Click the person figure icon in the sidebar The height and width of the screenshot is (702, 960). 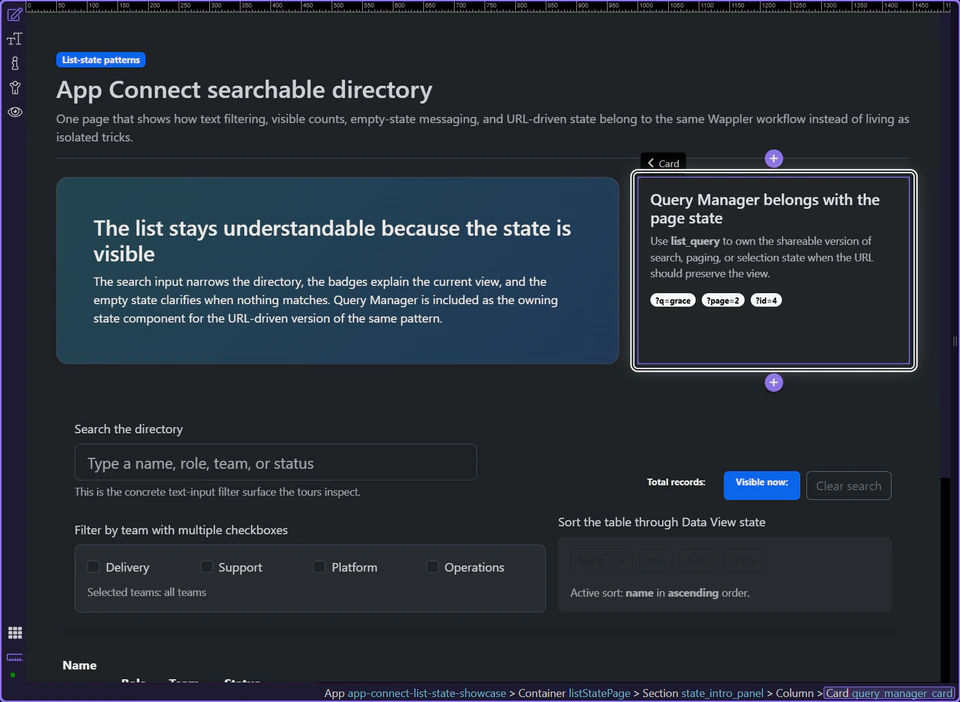pyautogui.click(x=15, y=88)
